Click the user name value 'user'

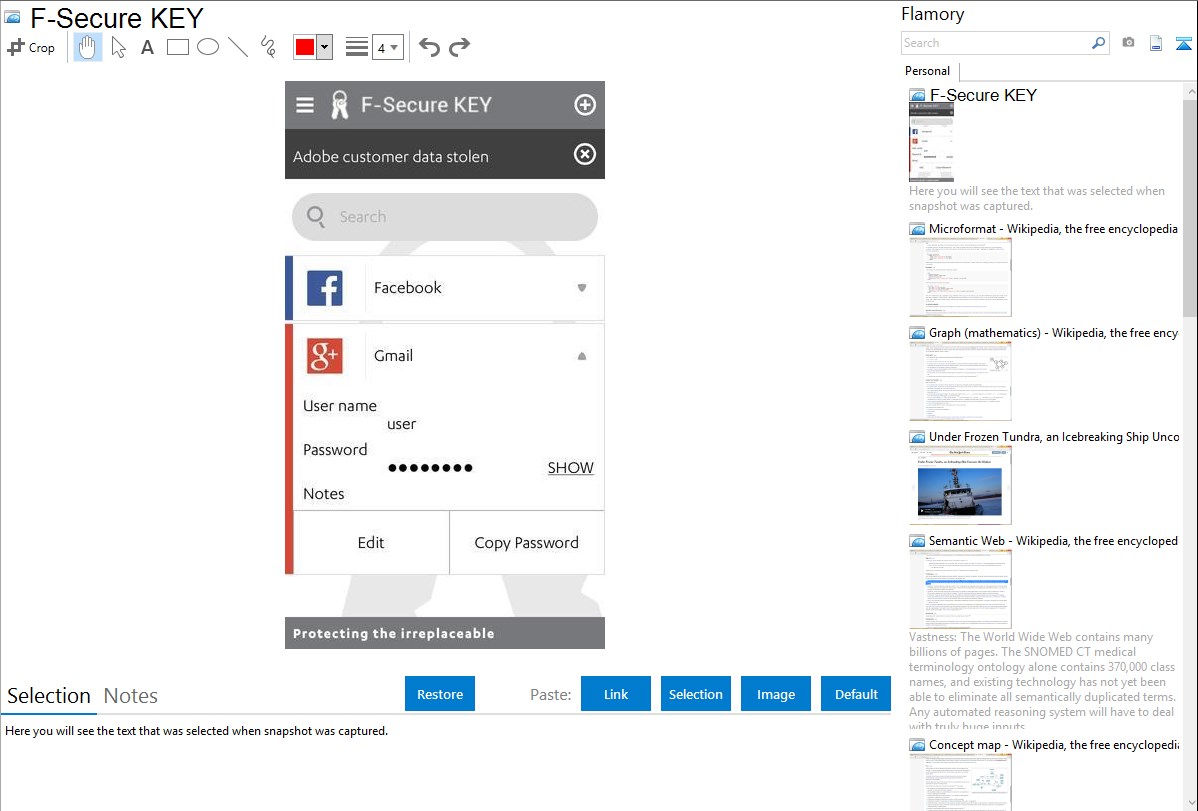pos(402,424)
